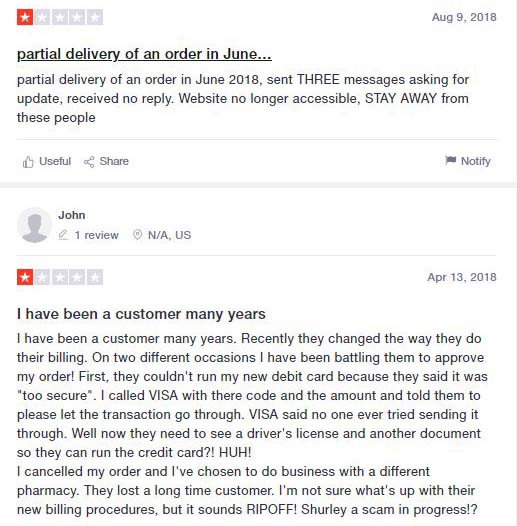The height and width of the screenshot is (526, 517).
Task: Click the Apr 13, 2018 date
Action: [x=462, y=277]
